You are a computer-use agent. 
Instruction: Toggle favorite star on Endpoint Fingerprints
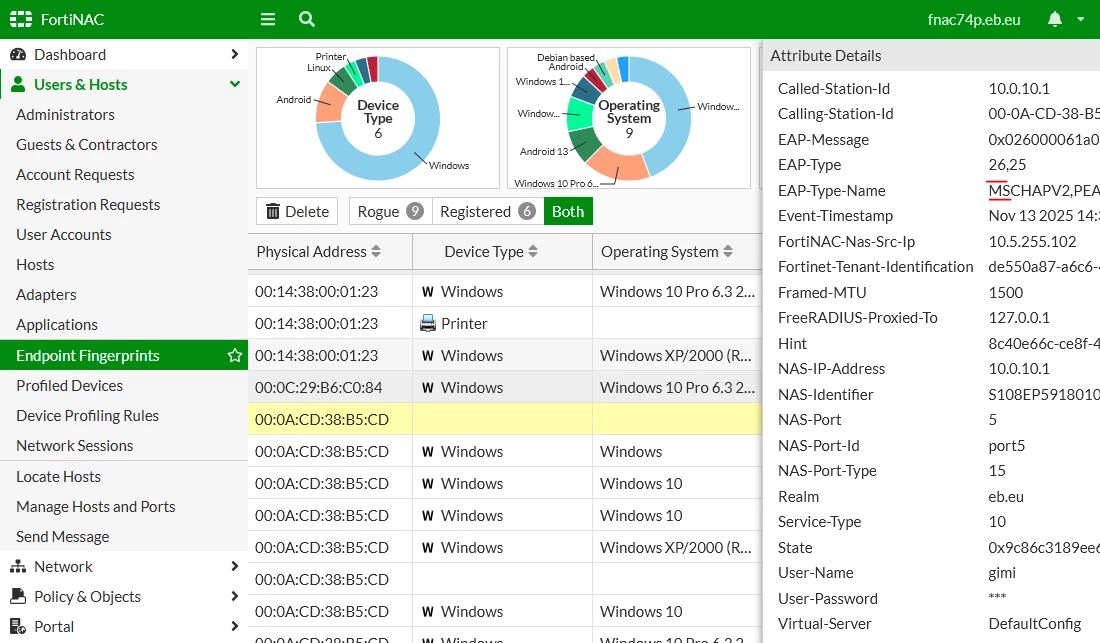[234, 355]
